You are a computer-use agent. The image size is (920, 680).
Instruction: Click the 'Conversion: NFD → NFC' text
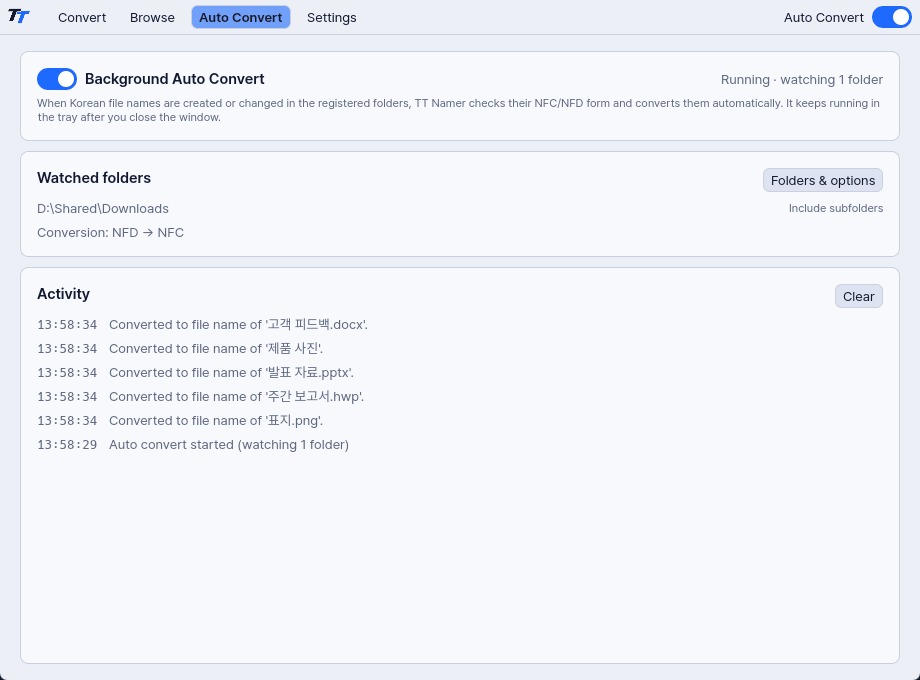click(110, 233)
